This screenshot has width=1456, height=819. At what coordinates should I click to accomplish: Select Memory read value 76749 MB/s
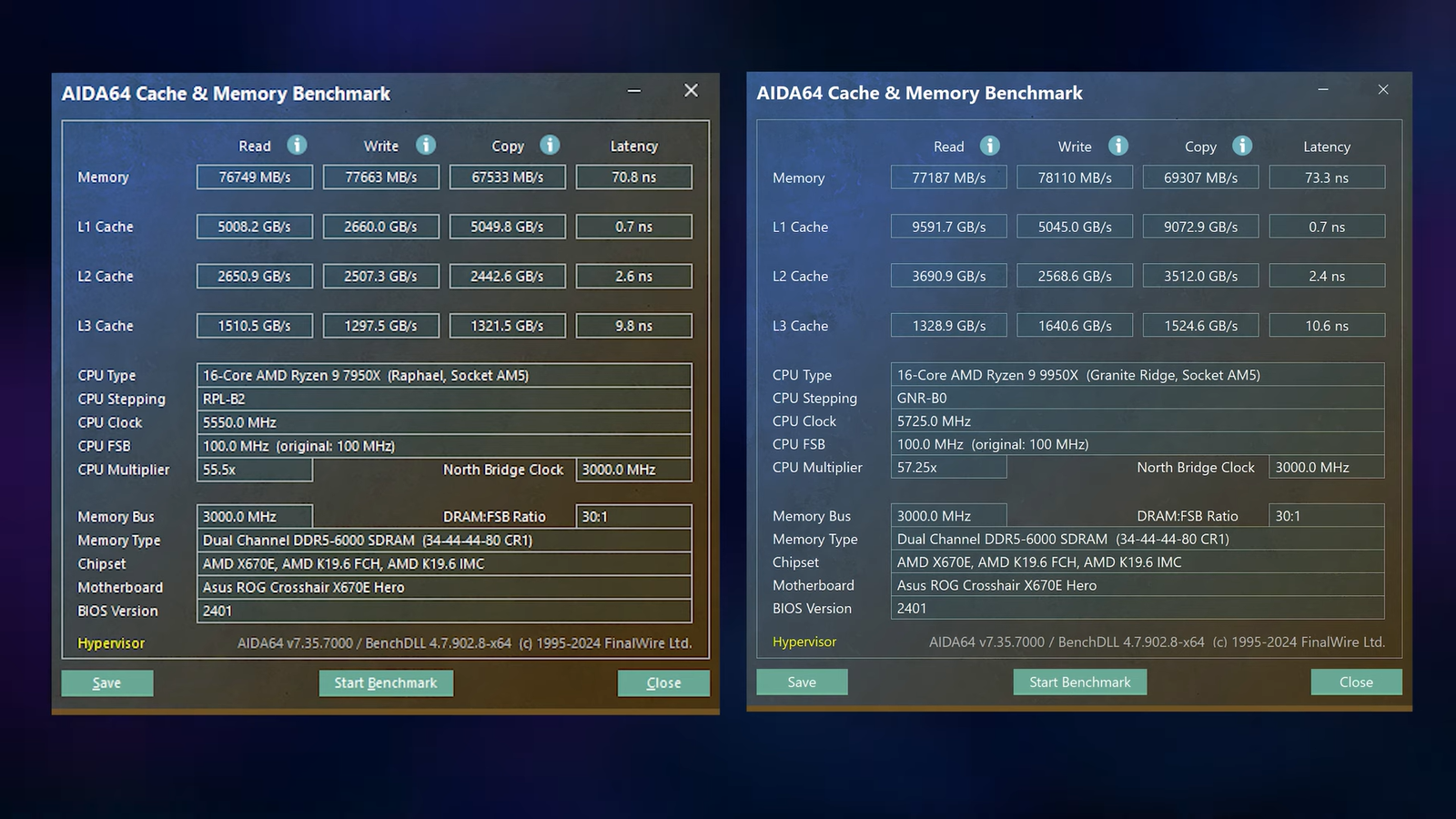point(255,177)
